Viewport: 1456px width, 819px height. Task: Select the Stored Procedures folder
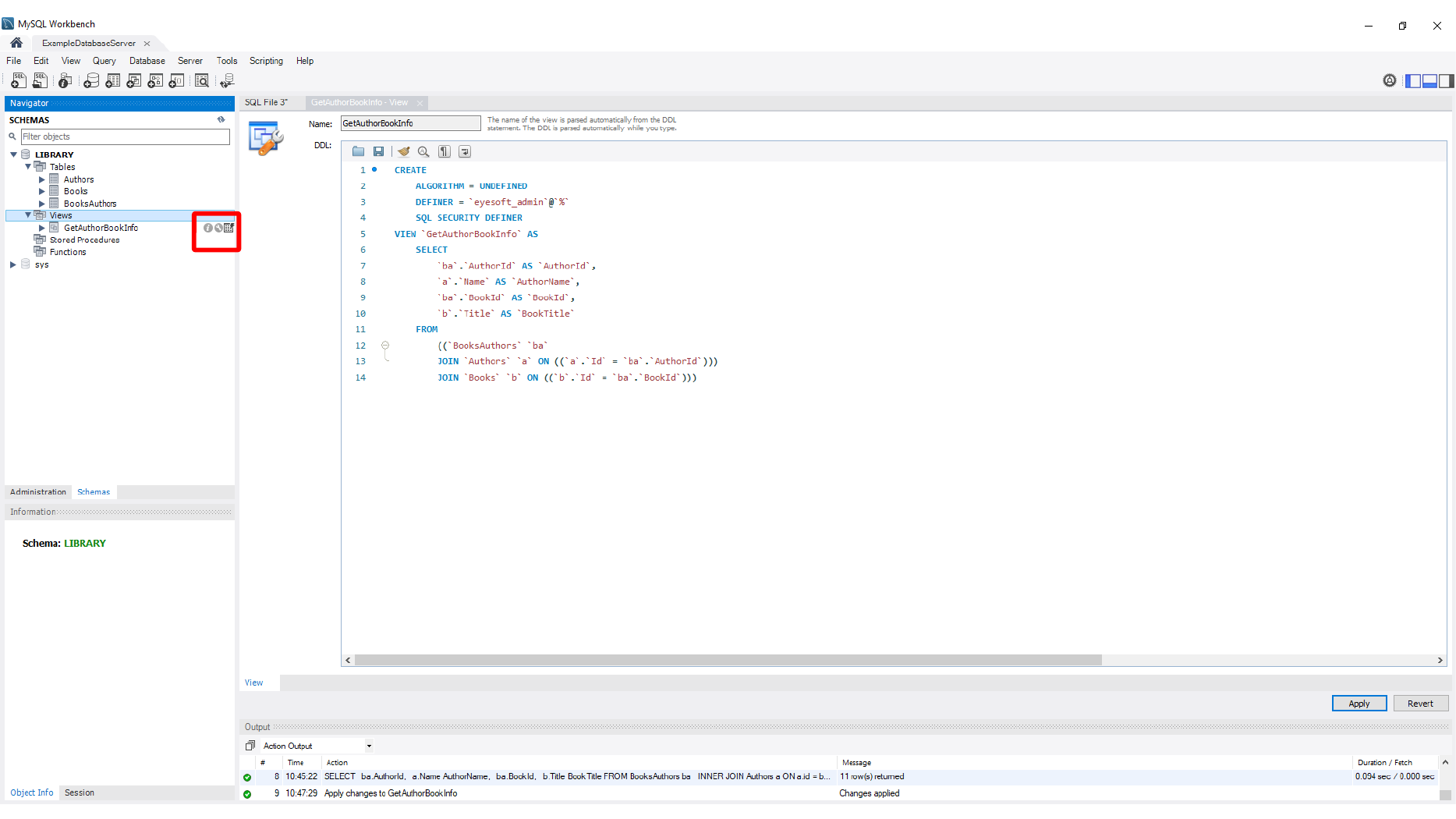84,239
